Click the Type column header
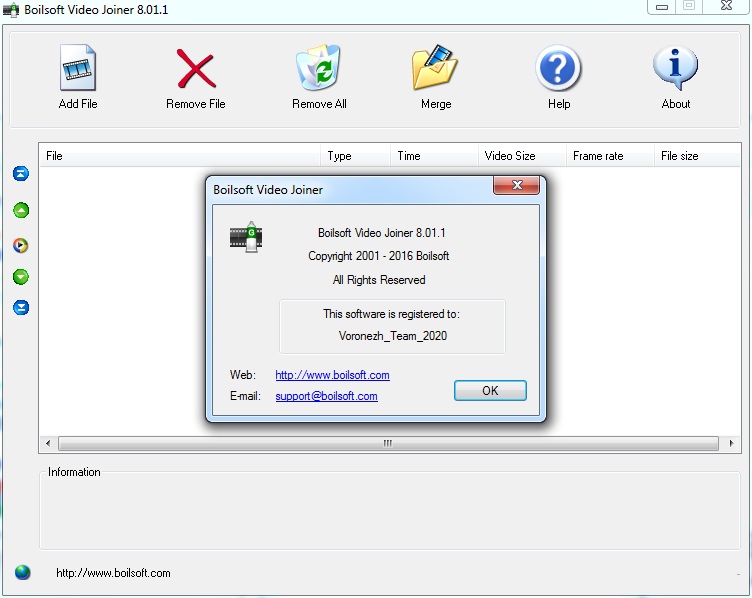 (355, 156)
